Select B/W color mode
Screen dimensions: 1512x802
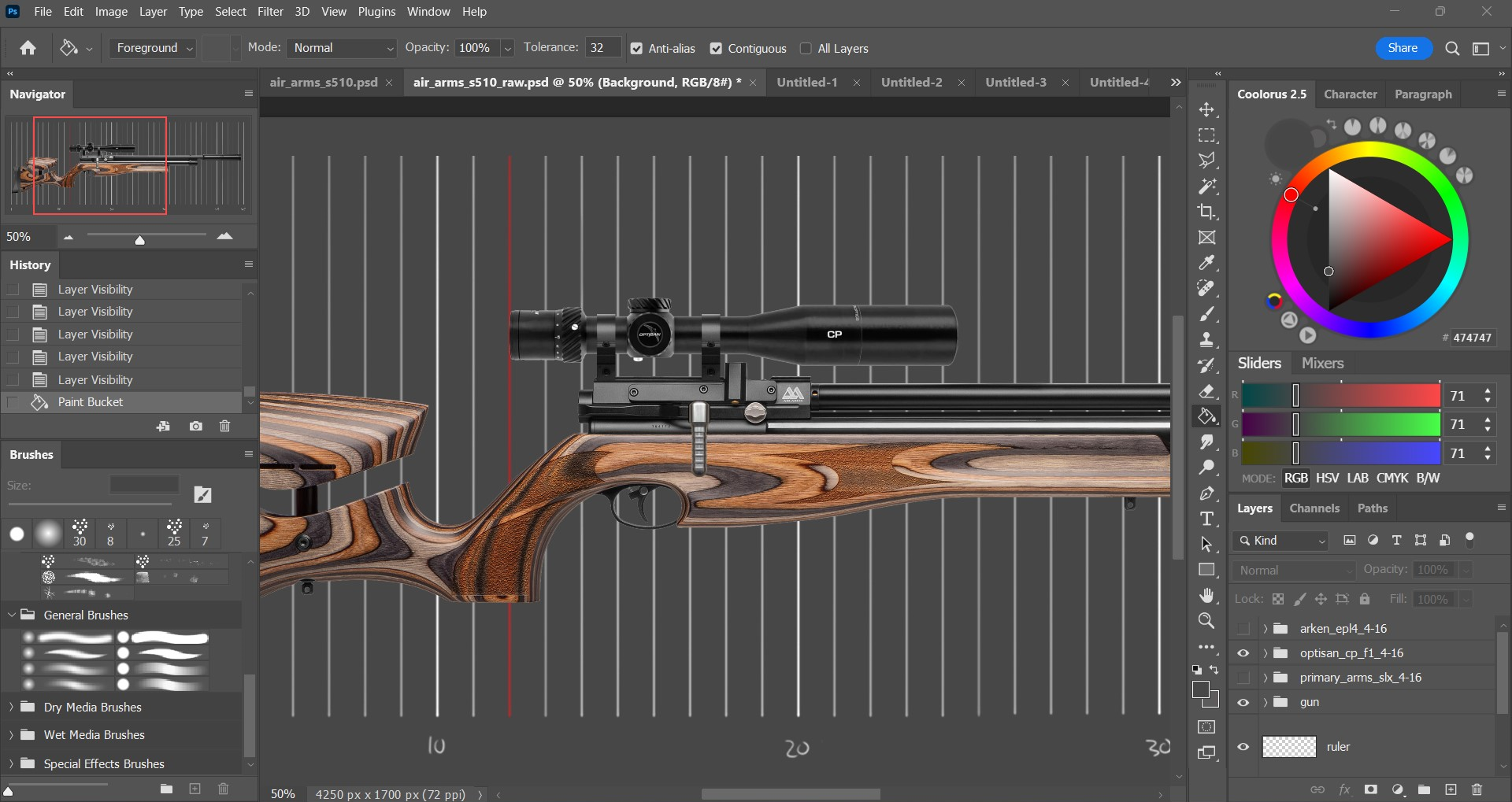[x=1428, y=478]
